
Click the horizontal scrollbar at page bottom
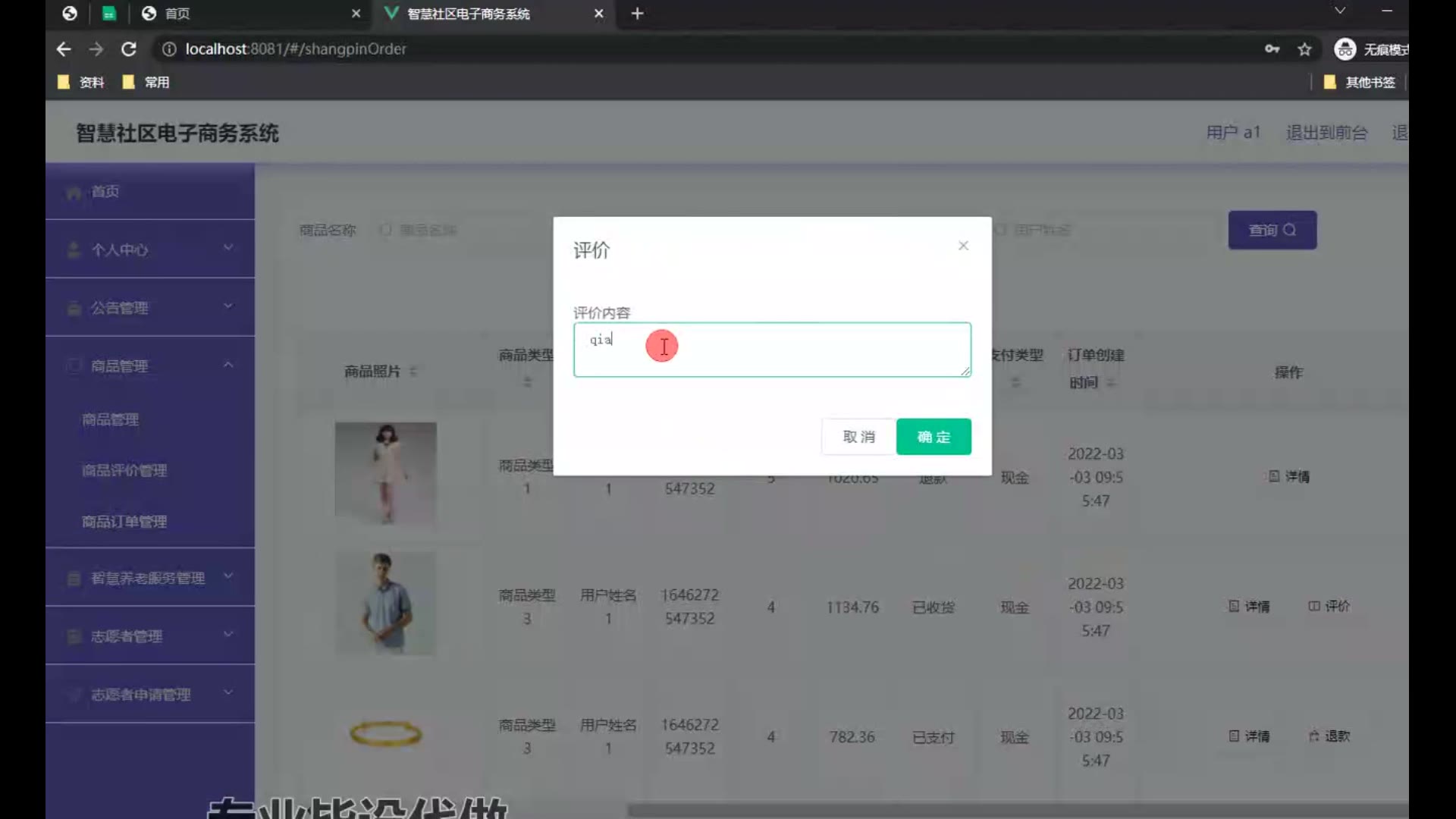click(x=1018, y=811)
